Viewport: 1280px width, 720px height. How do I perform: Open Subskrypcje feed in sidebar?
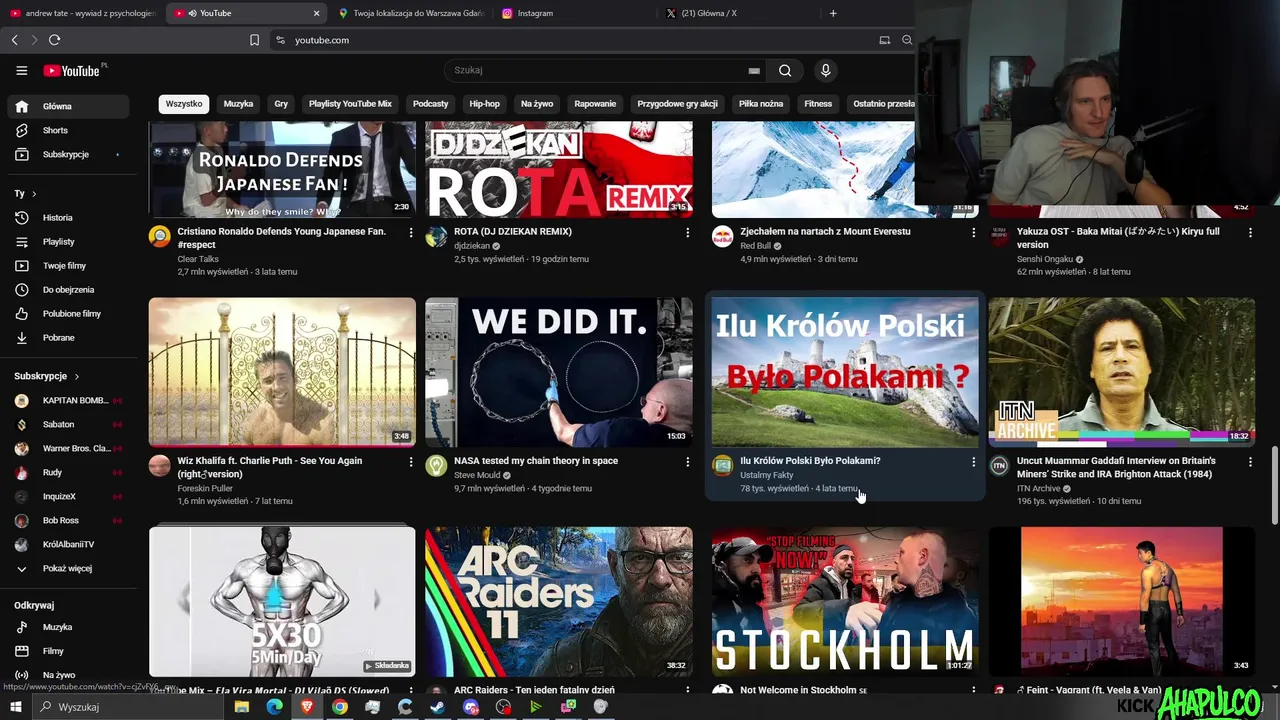[68, 154]
